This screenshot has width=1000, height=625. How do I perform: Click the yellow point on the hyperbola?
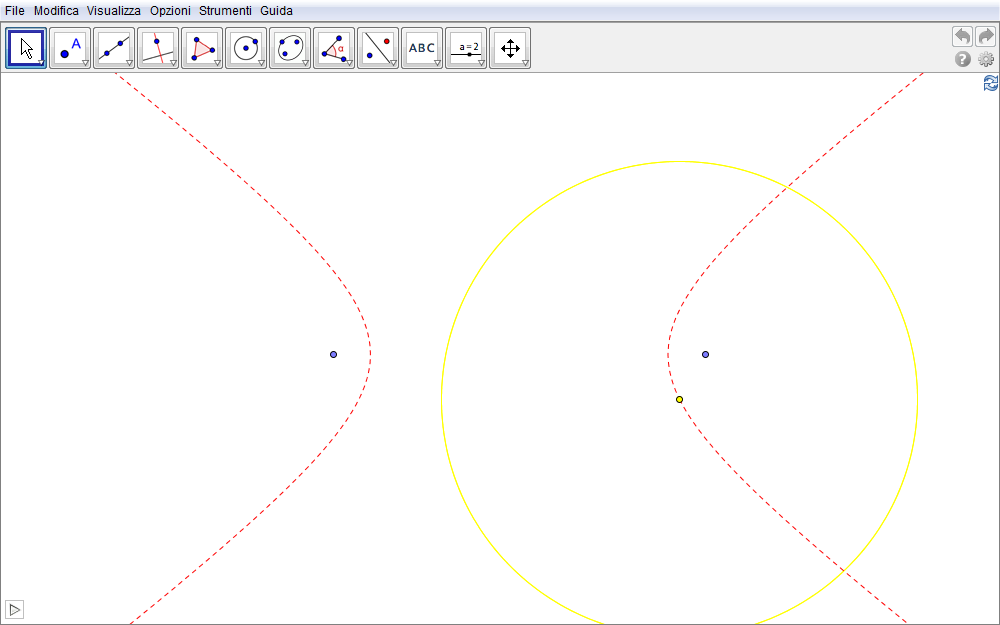680,400
